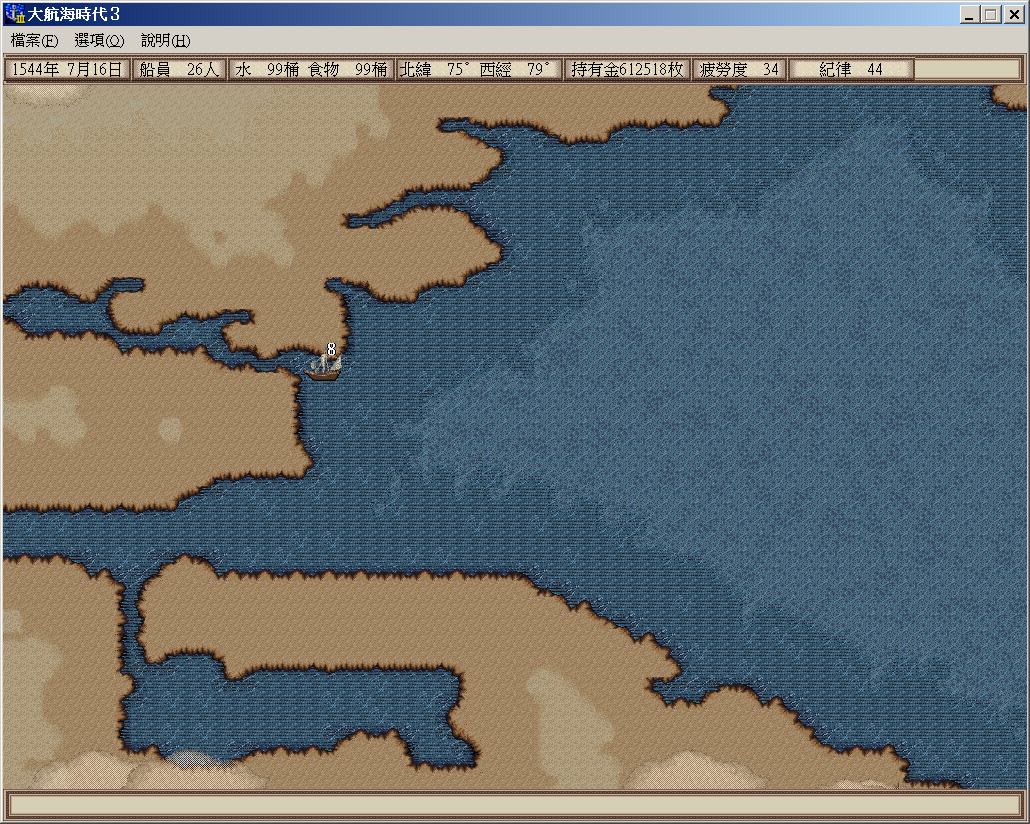Click the 疲勞度 34 fatigue panel
The width and height of the screenshot is (1030, 824).
(x=739, y=70)
